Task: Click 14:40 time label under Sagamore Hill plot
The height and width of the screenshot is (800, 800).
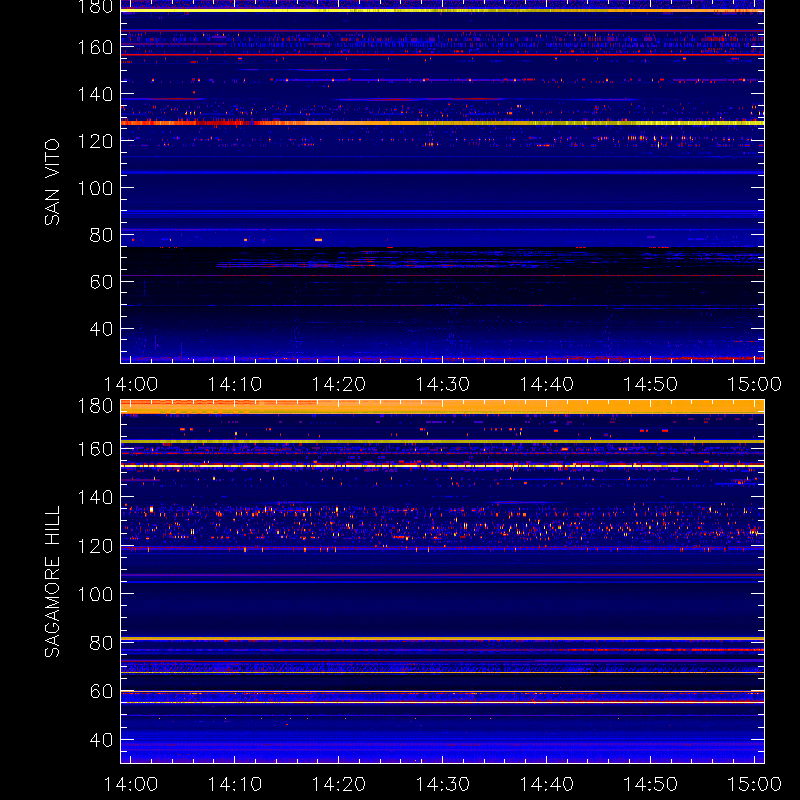Action: tap(546, 784)
